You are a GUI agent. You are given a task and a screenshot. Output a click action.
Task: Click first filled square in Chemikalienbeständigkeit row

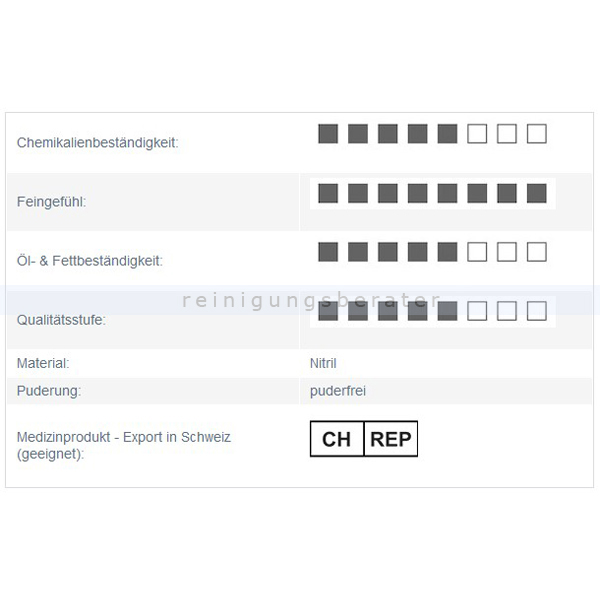328,134
